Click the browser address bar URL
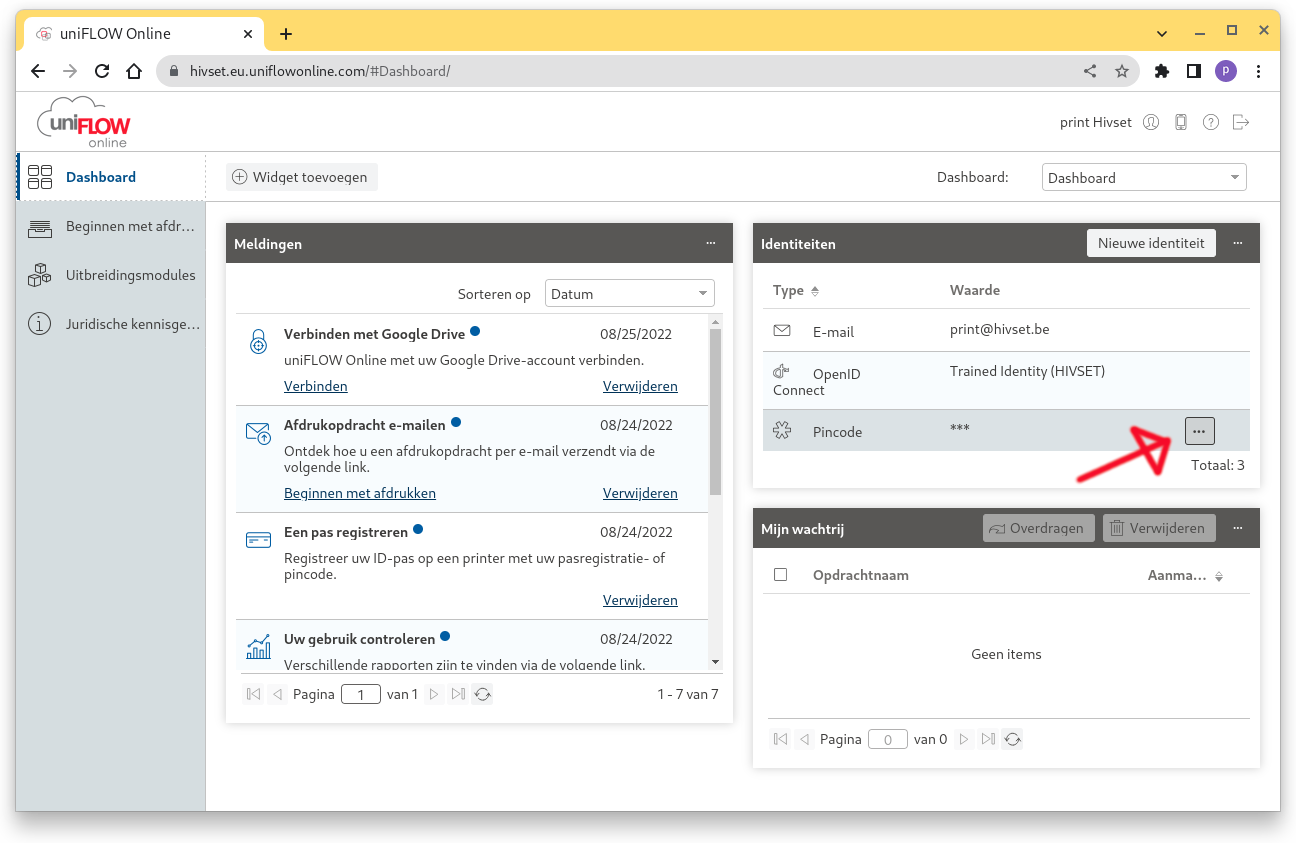The height and width of the screenshot is (843, 1296). point(320,71)
